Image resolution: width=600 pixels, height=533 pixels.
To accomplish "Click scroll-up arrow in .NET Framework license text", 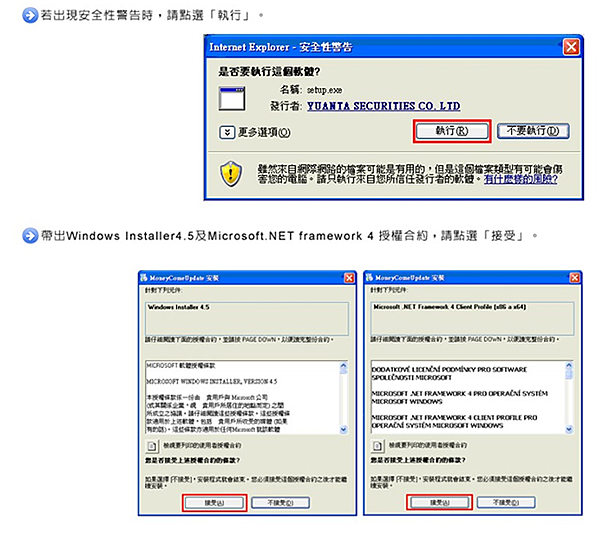I will tap(569, 365).
